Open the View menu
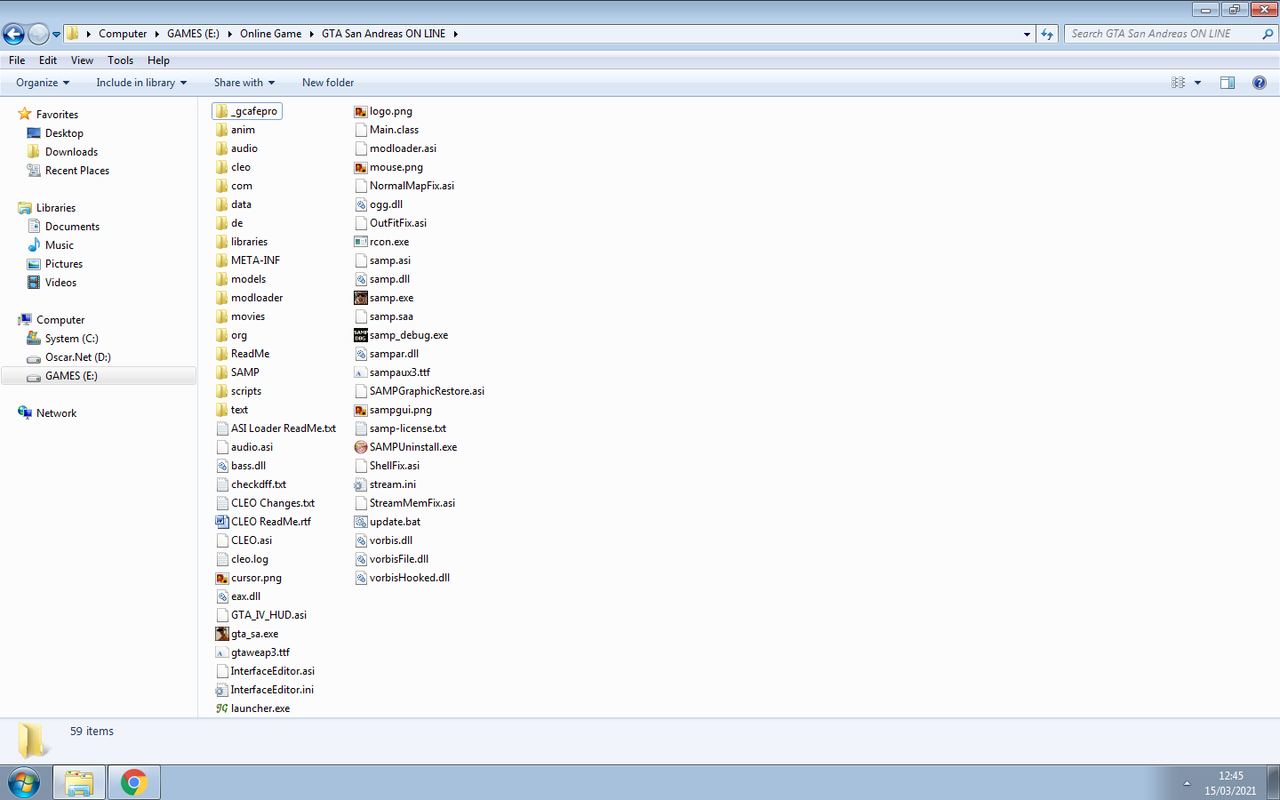Viewport: 1280px width, 800px height. [82, 60]
